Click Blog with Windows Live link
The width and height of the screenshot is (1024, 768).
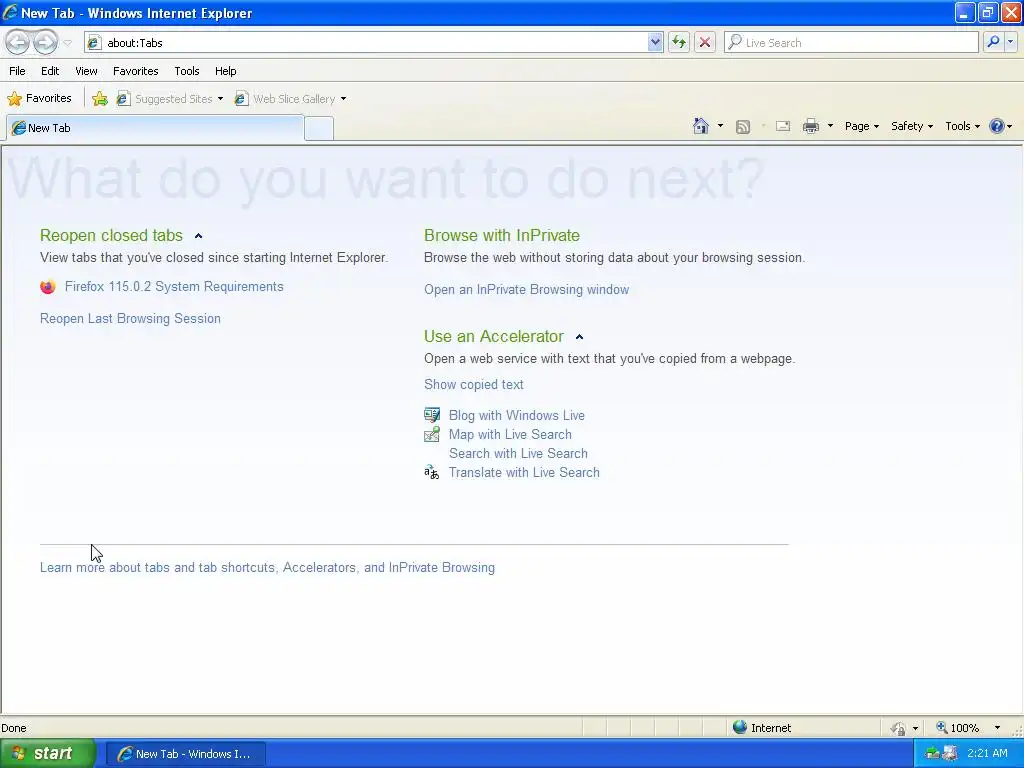517,415
